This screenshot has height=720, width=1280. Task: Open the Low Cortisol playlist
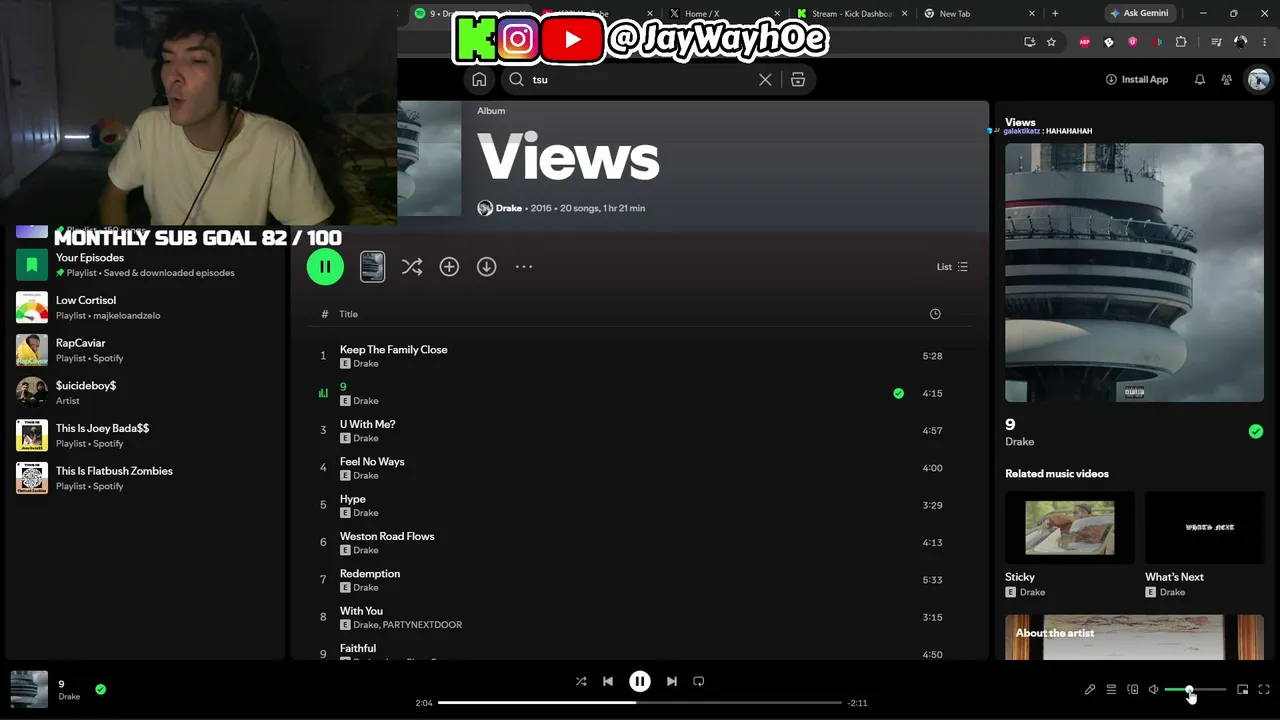145,307
